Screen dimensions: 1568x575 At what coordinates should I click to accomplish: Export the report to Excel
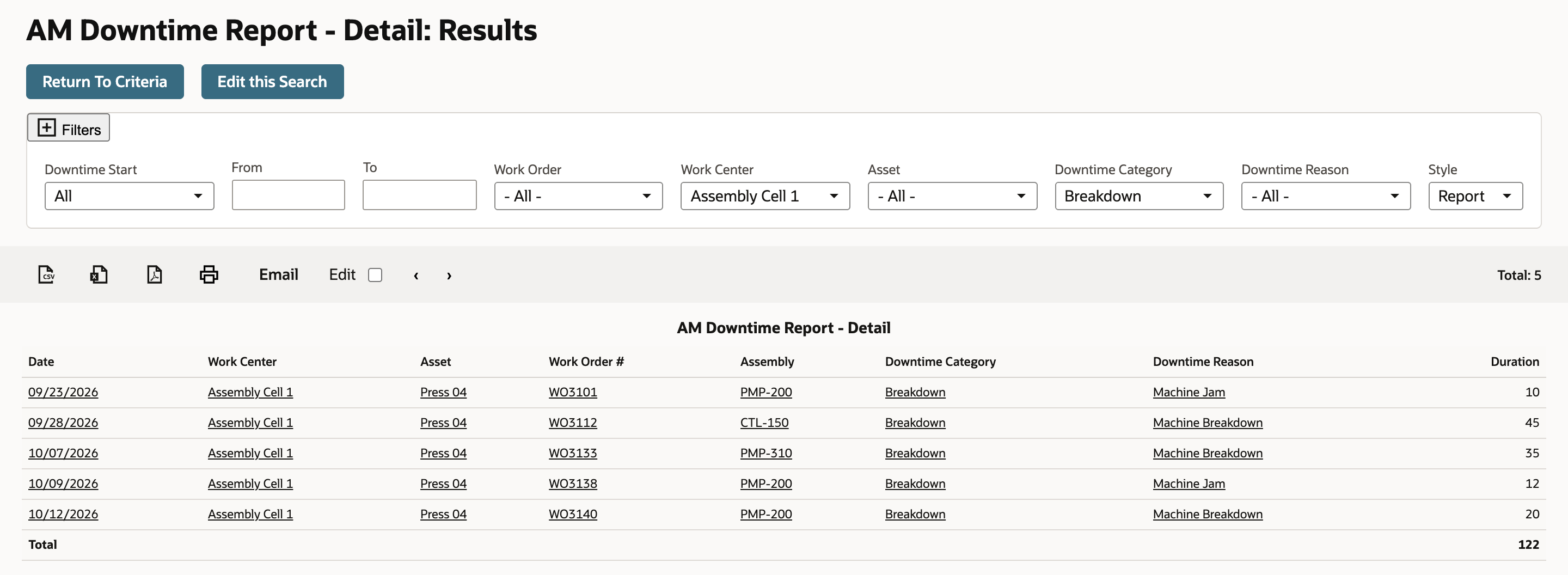[x=99, y=274]
